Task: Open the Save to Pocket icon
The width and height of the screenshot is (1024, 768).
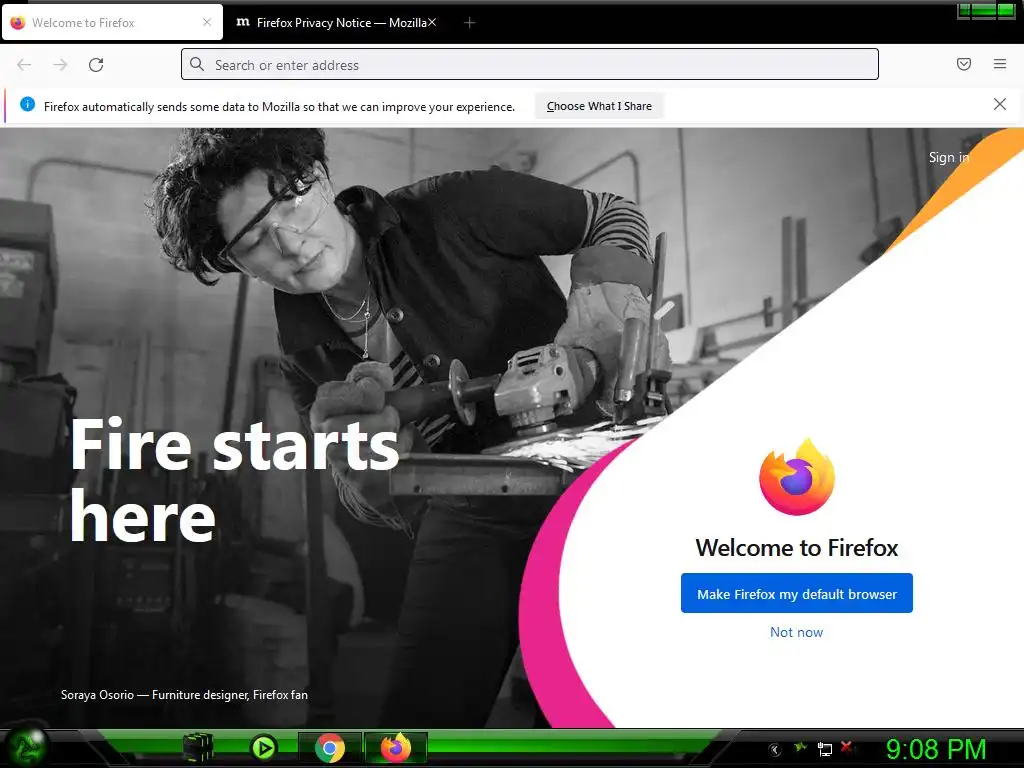Action: [x=963, y=64]
